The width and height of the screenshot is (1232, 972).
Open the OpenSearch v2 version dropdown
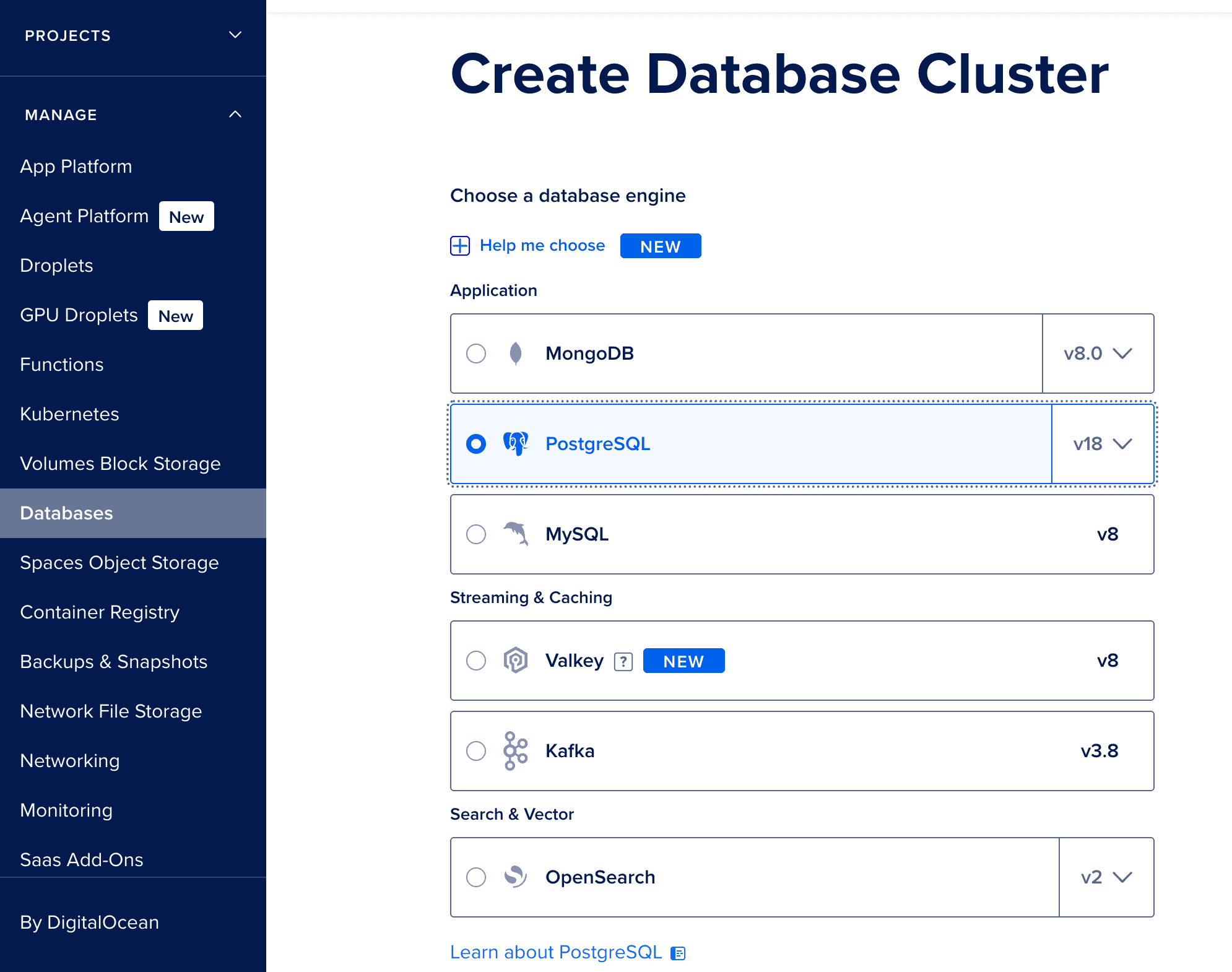pyautogui.click(x=1106, y=877)
